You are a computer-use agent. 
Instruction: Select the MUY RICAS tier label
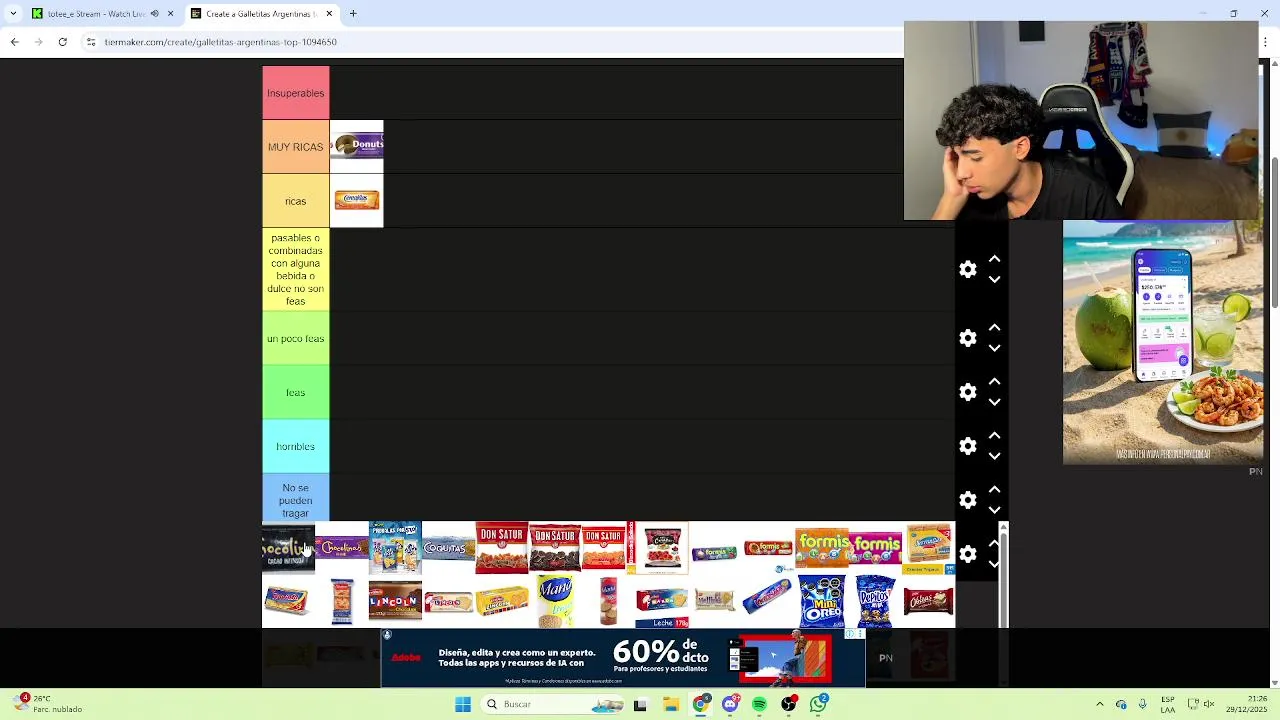click(296, 147)
